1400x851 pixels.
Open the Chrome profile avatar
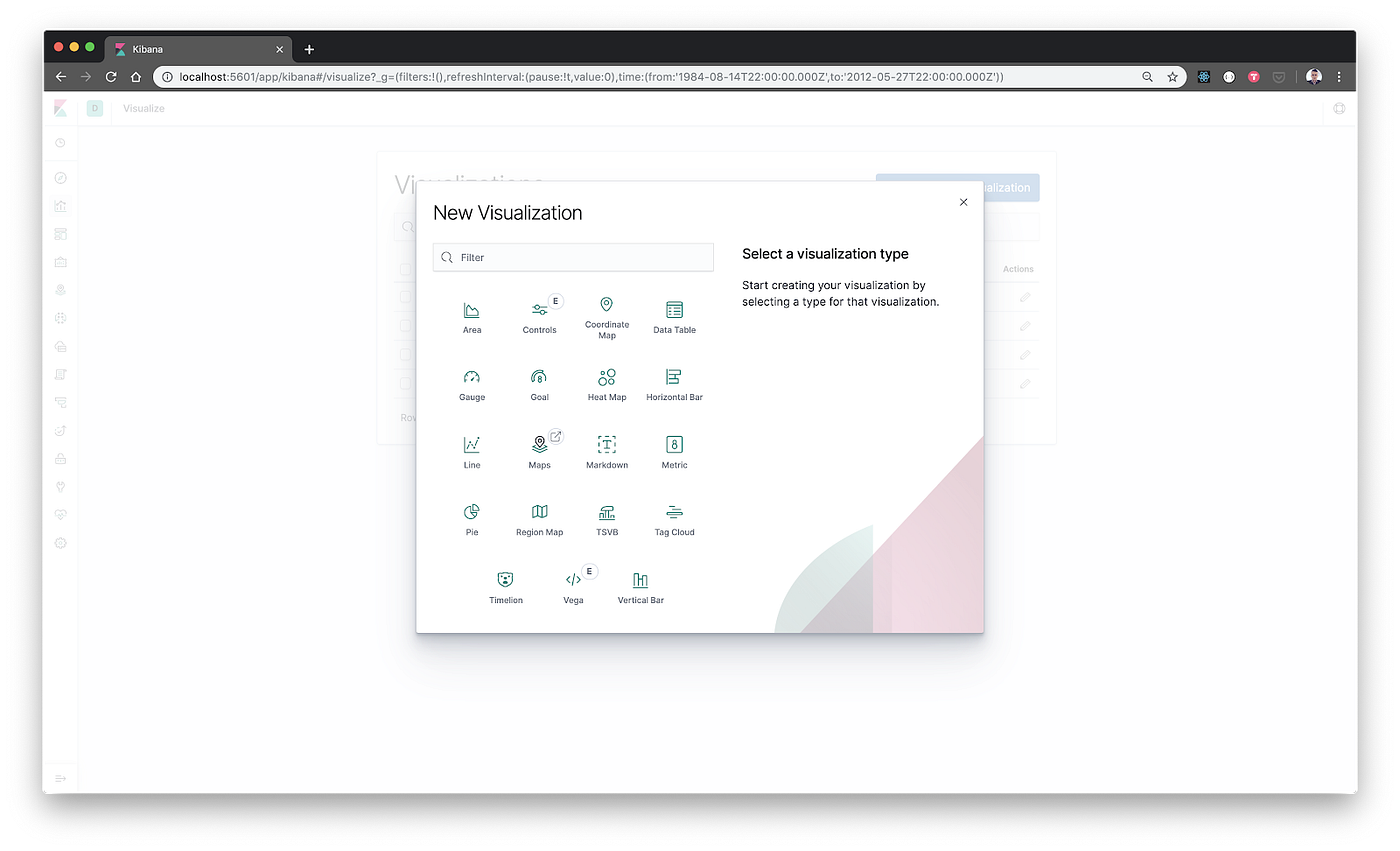point(1314,77)
